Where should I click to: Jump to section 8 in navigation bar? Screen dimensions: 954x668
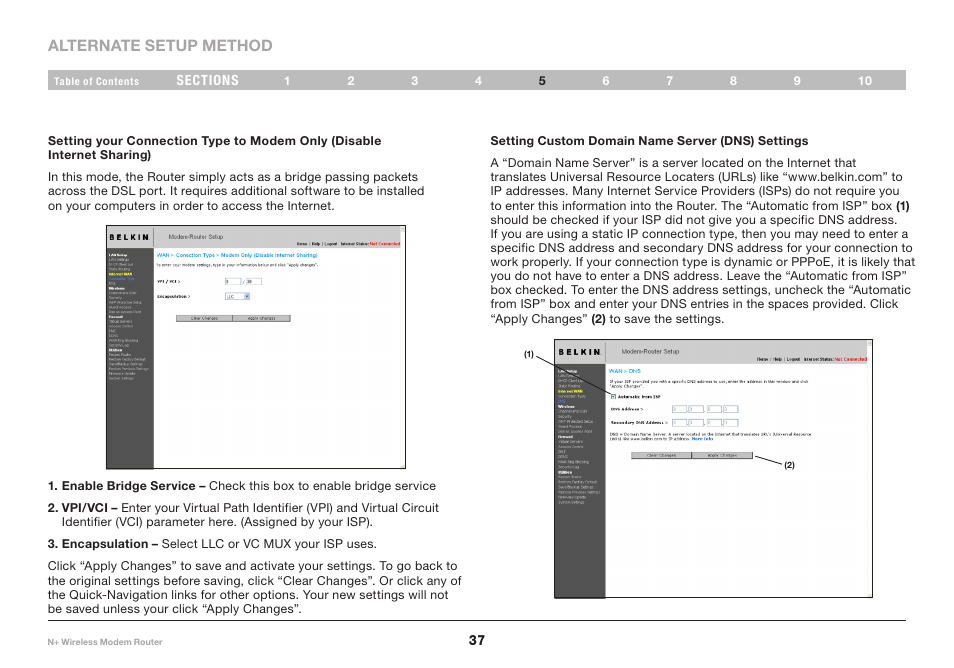point(733,80)
